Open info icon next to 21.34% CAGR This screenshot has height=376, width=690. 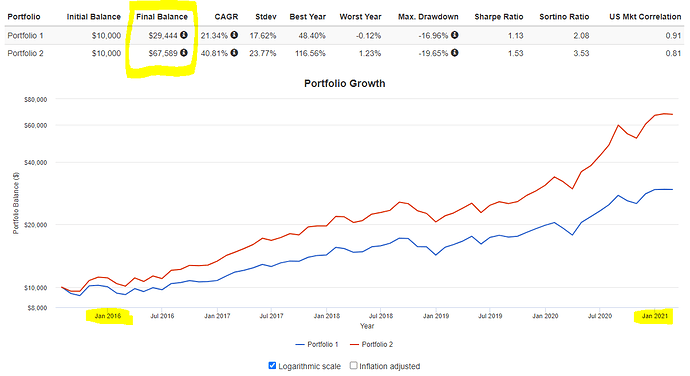pyautogui.click(x=235, y=35)
